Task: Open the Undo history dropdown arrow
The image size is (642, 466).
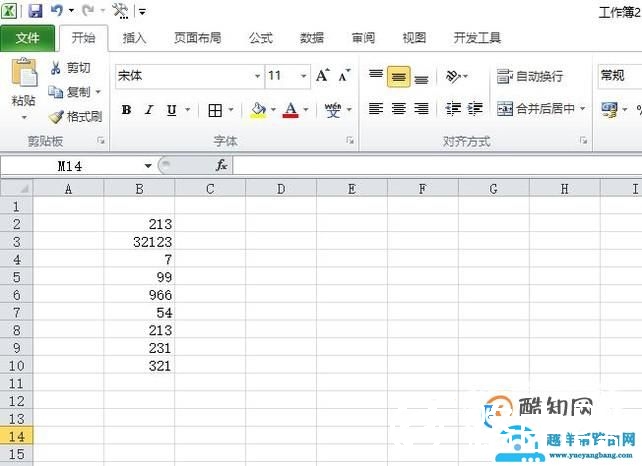Action: (x=71, y=11)
